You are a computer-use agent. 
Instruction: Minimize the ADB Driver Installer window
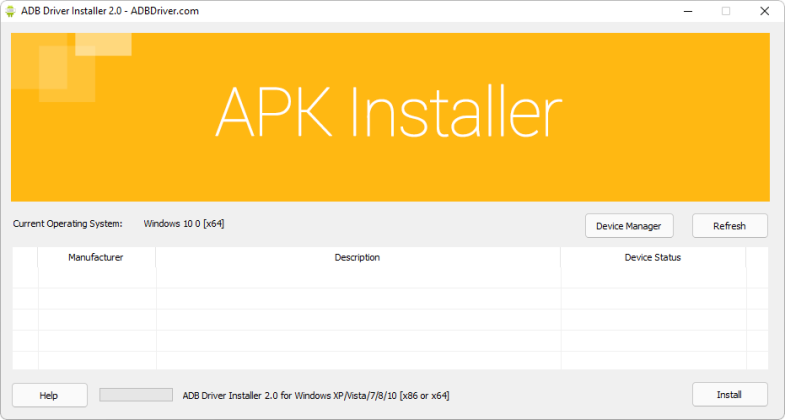click(688, 11)
